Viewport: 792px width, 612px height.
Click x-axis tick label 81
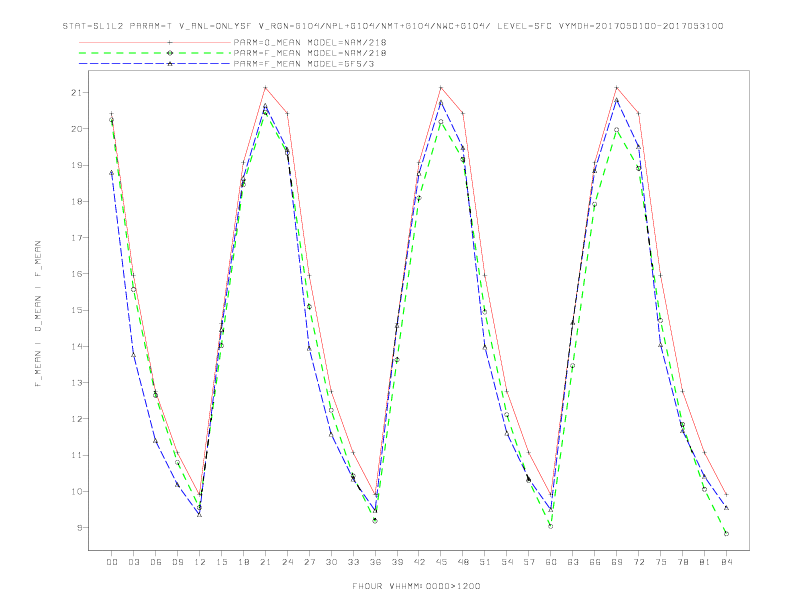point(705,562)
